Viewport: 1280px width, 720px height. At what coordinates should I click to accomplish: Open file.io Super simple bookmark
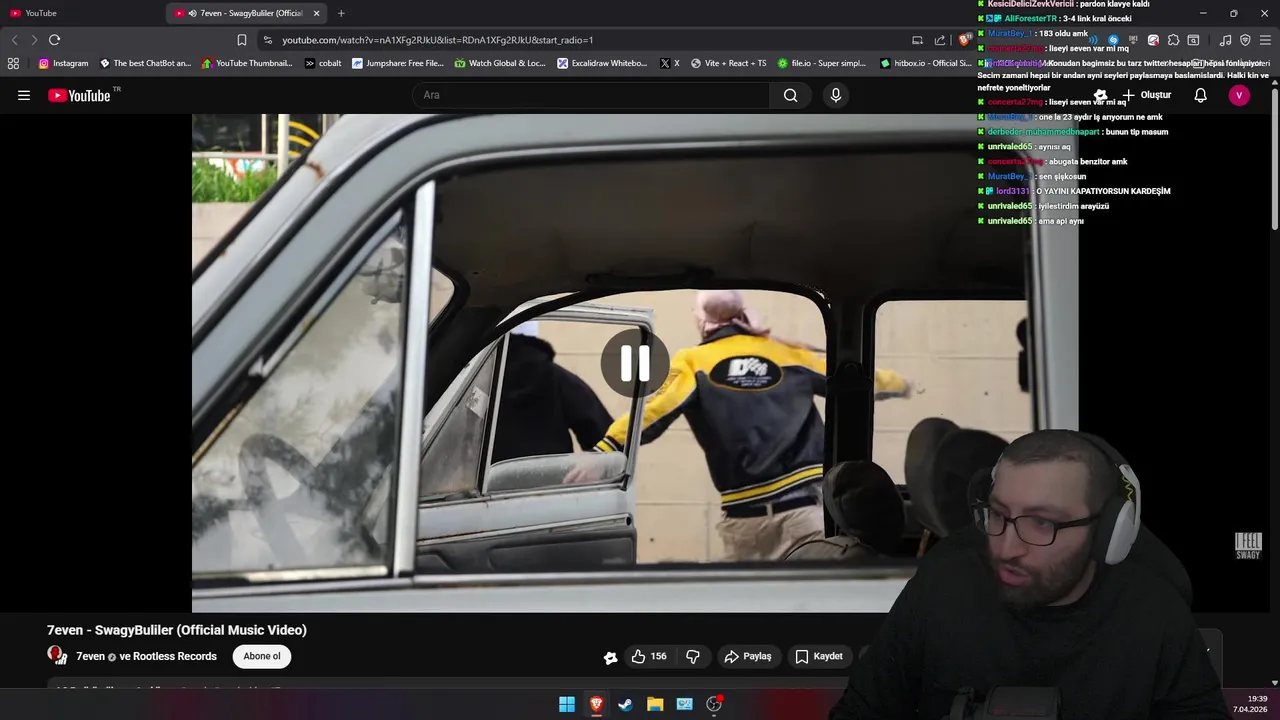(822, 63)
